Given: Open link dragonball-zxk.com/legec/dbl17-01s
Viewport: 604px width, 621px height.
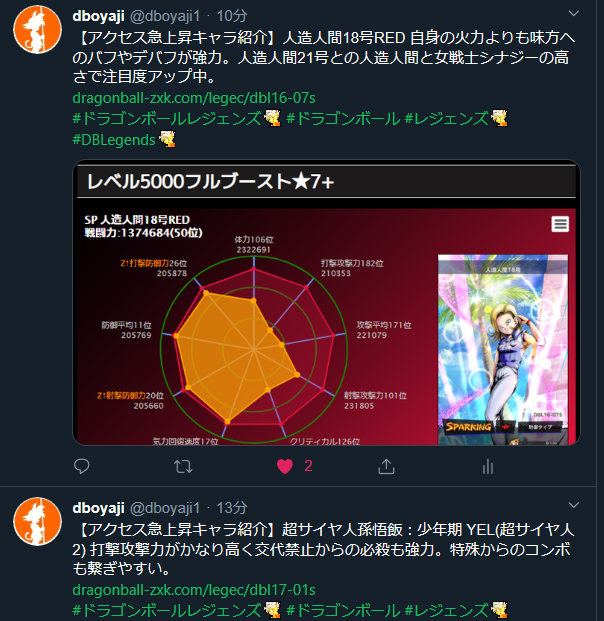Looking at the screenshot, I should [194, 590].
